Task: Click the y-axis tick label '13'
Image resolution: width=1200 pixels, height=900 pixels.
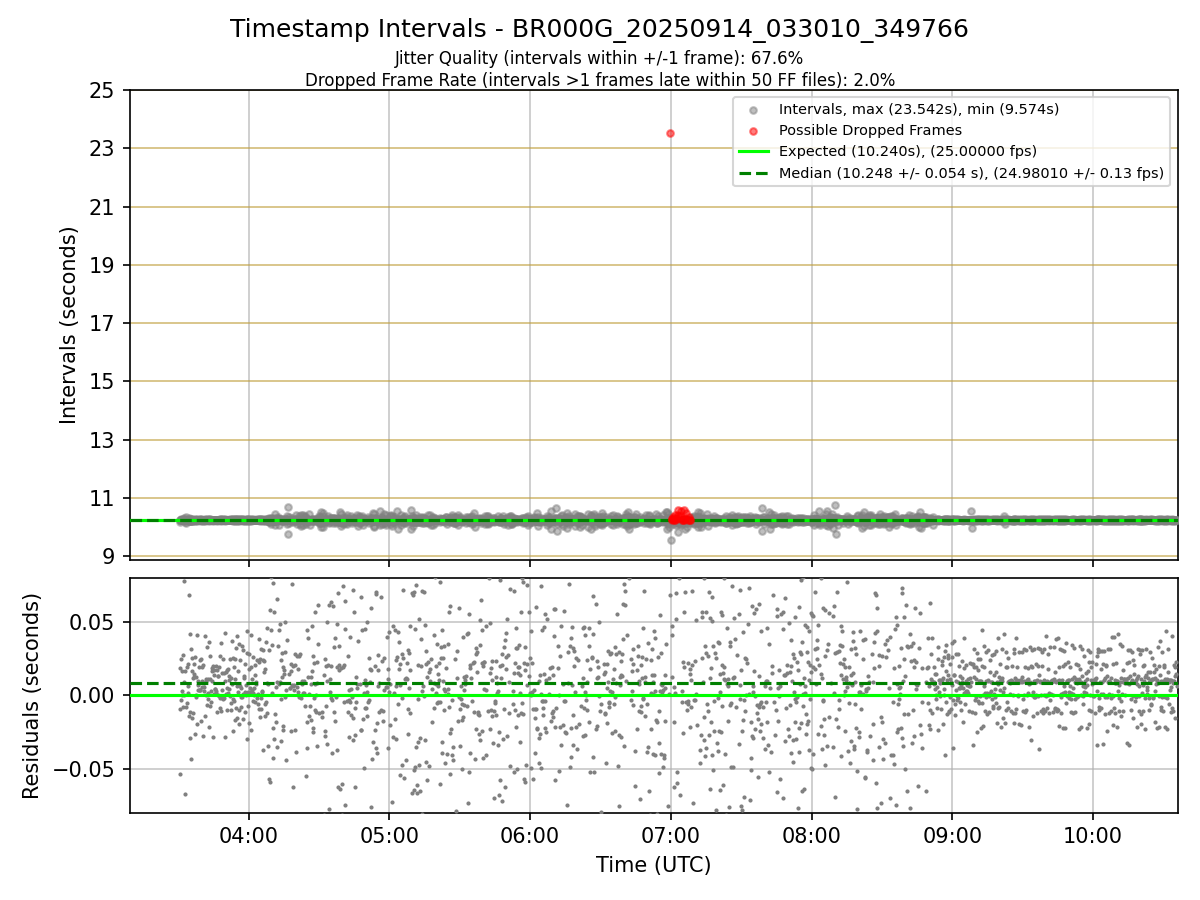Action: click(103, 440)
